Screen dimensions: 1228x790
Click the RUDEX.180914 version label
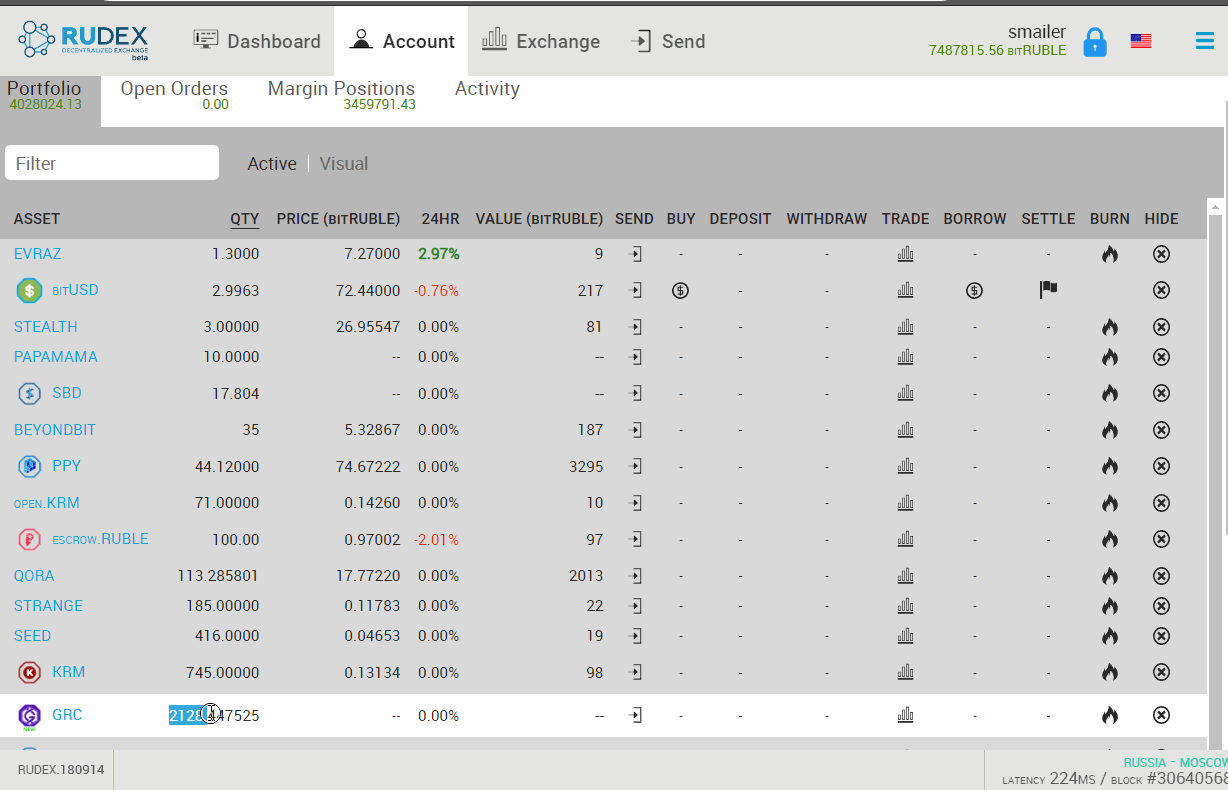61,770
